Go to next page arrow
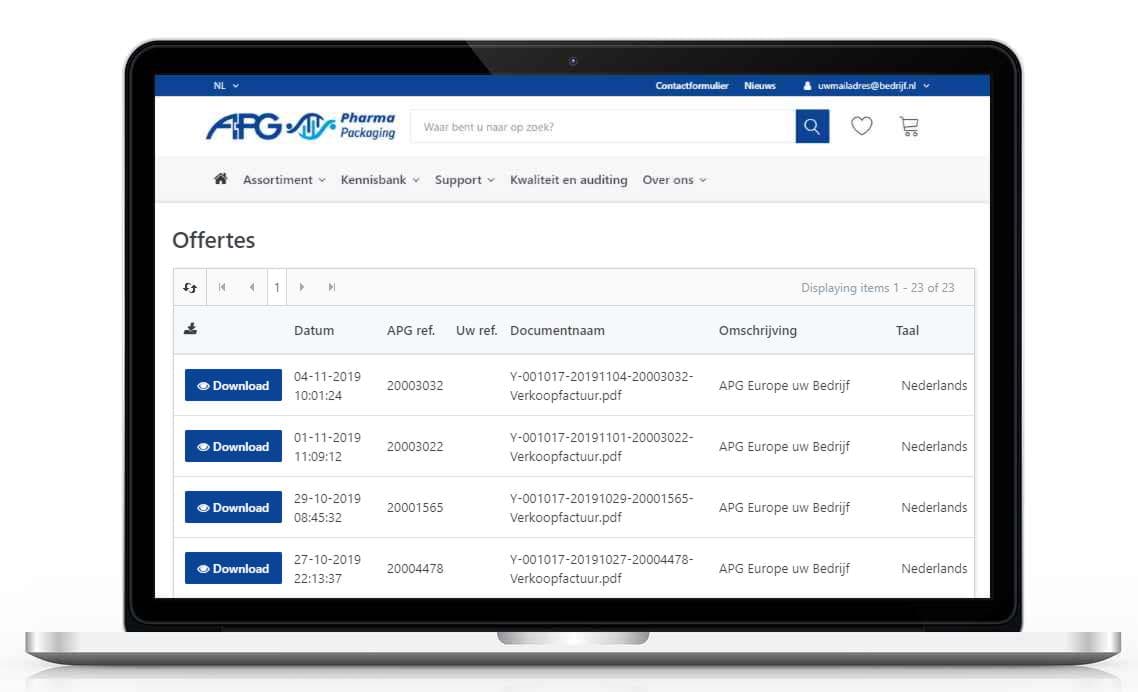This screenshot has width=1138, height=692. click(302, 288)
